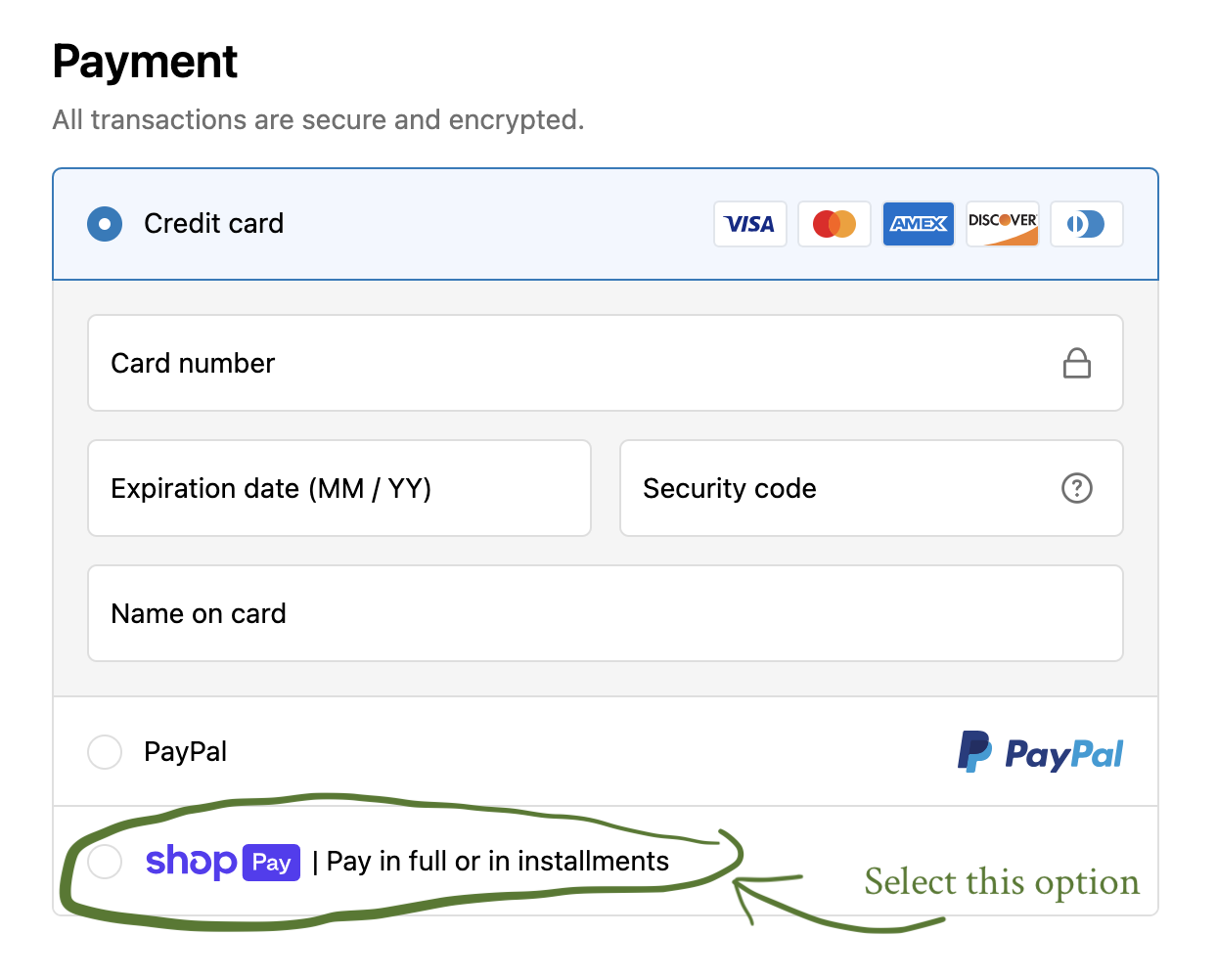Click the Diners Club card icon
Viewport: 1217px width, 980px height.
coord(1086,224)
